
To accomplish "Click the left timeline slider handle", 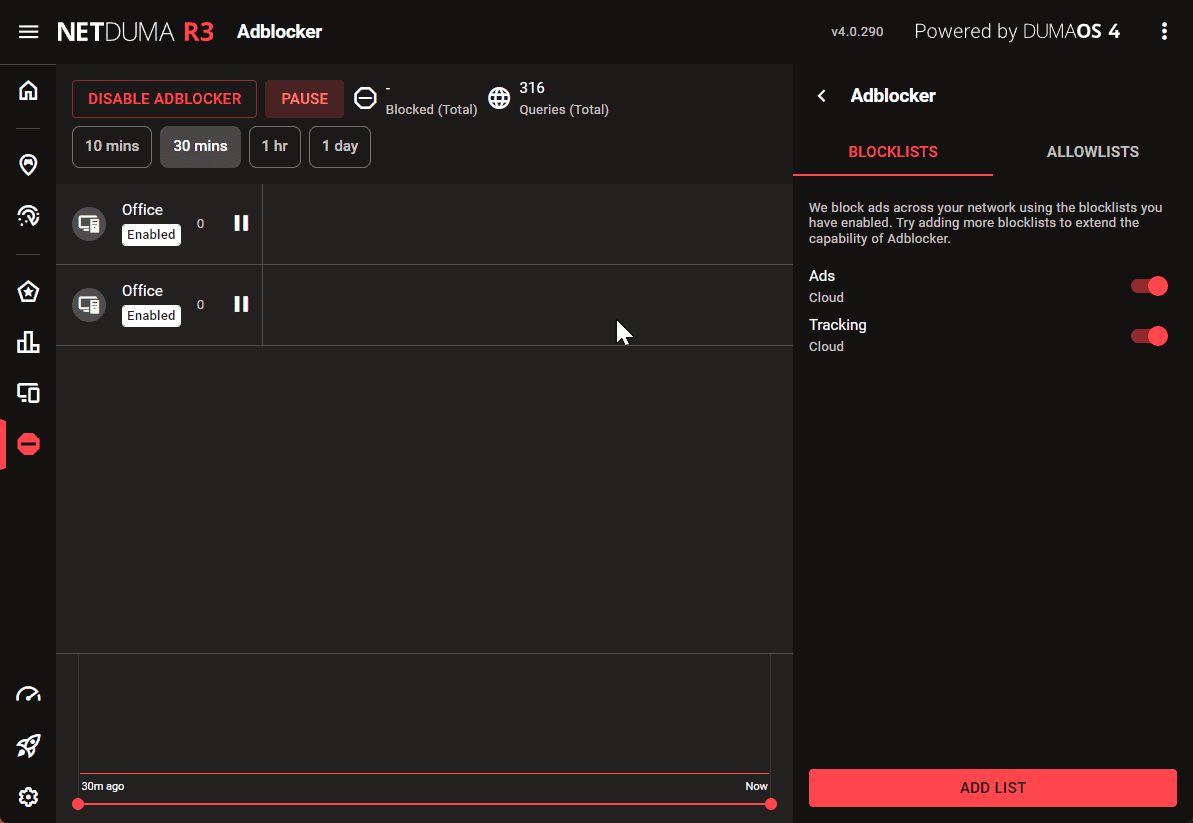I will (x=78, y=804).
